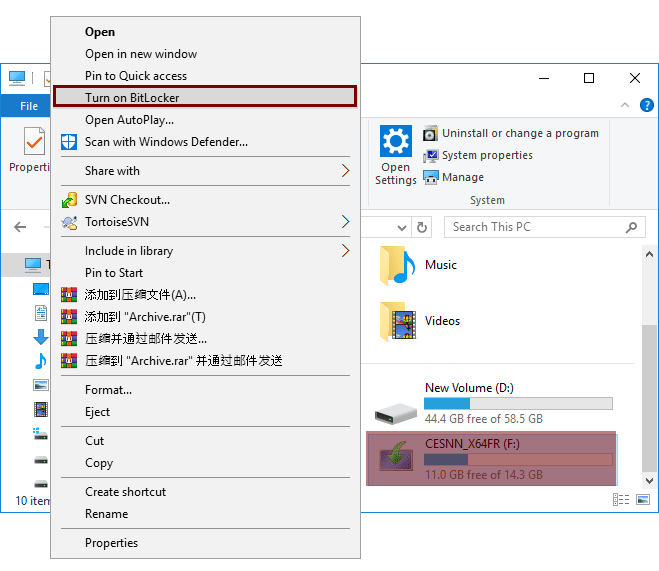Select Turn on BitLocker menu entry
The image size is (659, 571).
click(x=205, y=97)
